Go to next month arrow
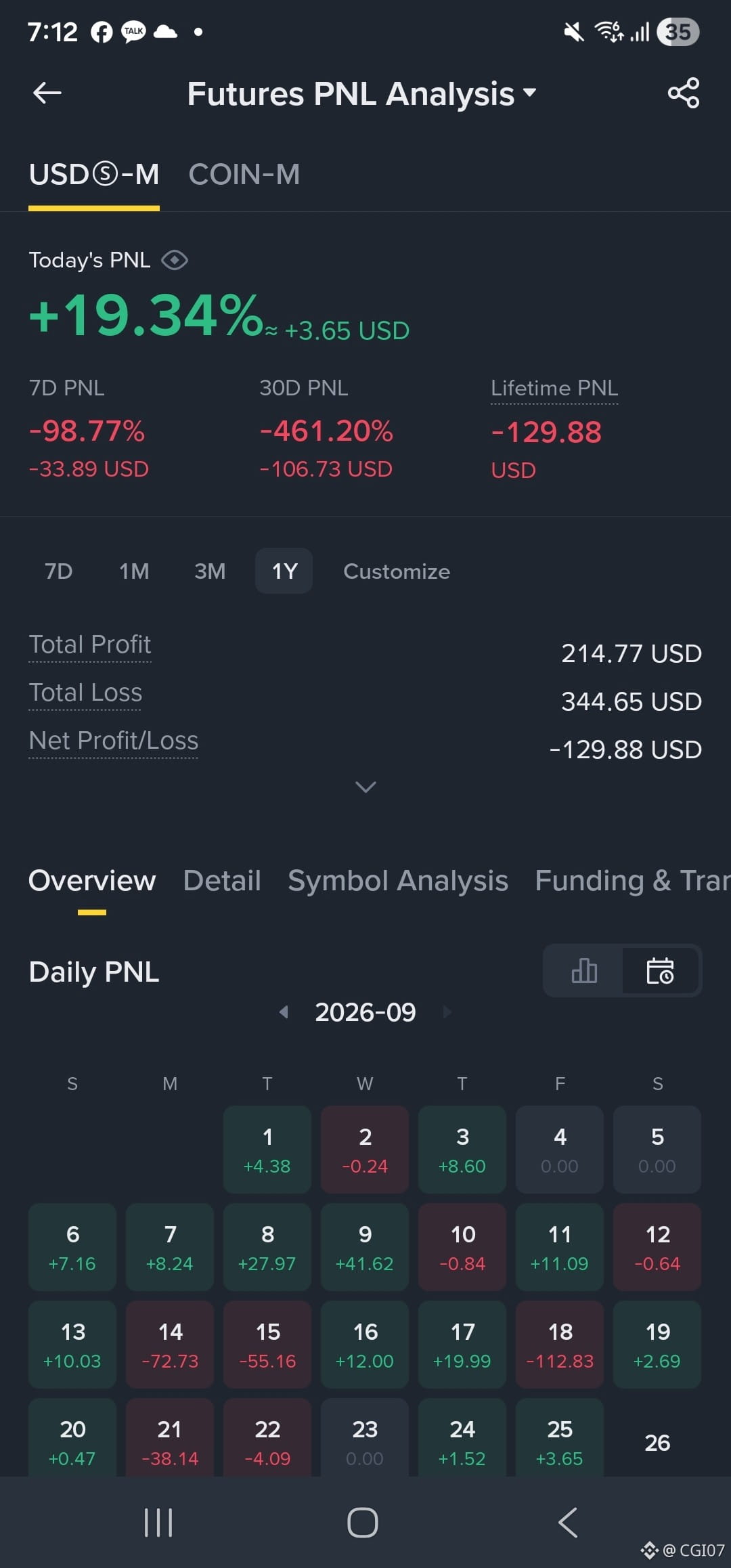Image resolution: width=731 pixels, height=1568 pixels. 447,1012
